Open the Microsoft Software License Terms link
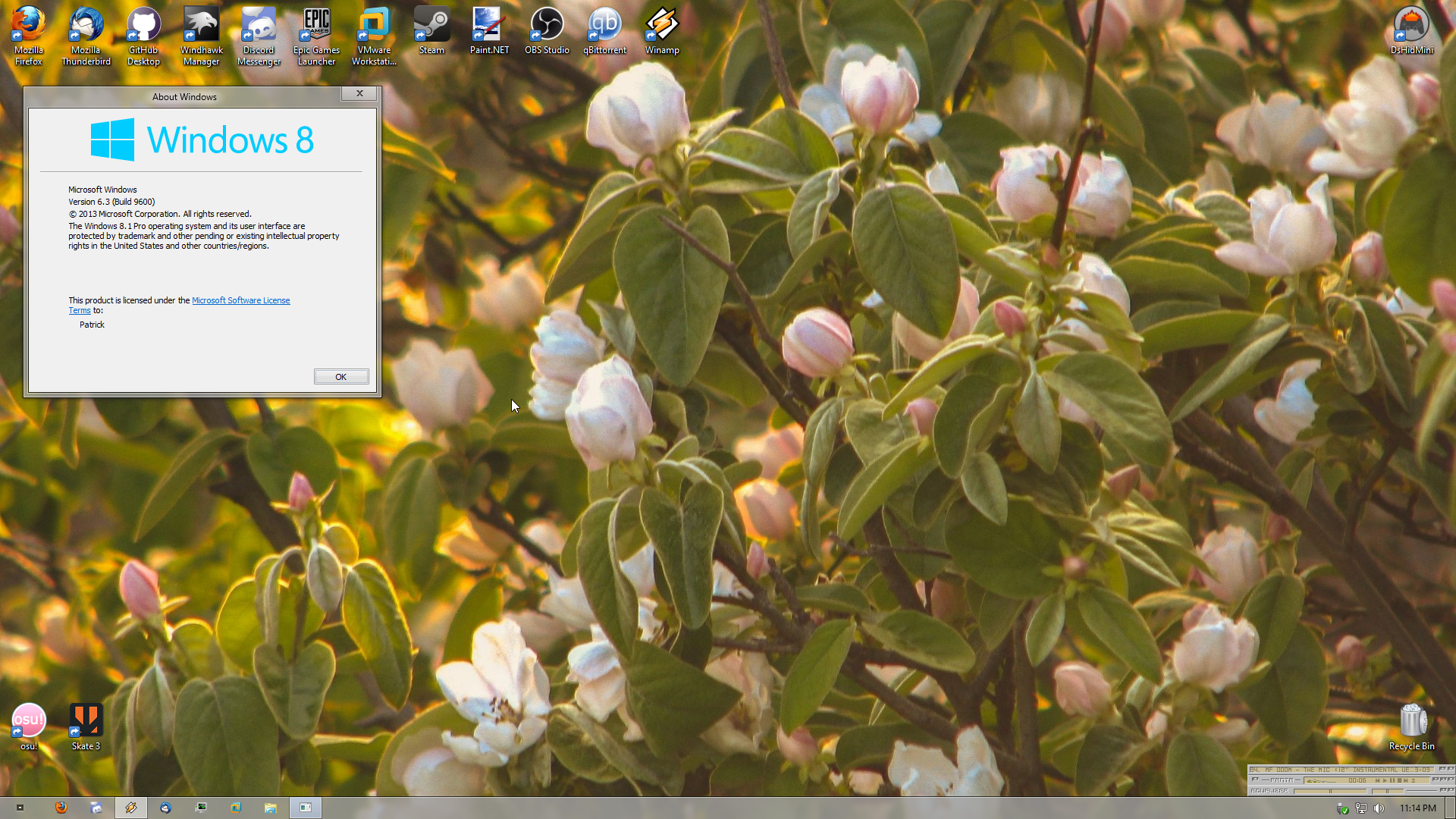 point(240,300)
